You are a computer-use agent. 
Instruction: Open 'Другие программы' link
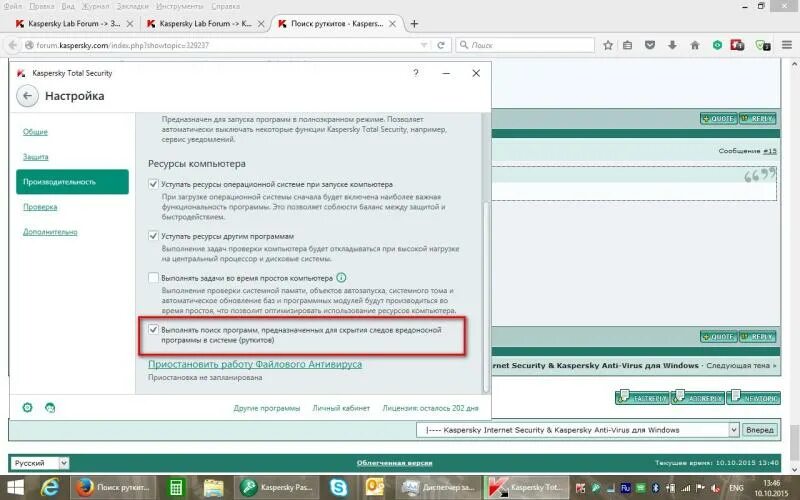pos(267,408)
